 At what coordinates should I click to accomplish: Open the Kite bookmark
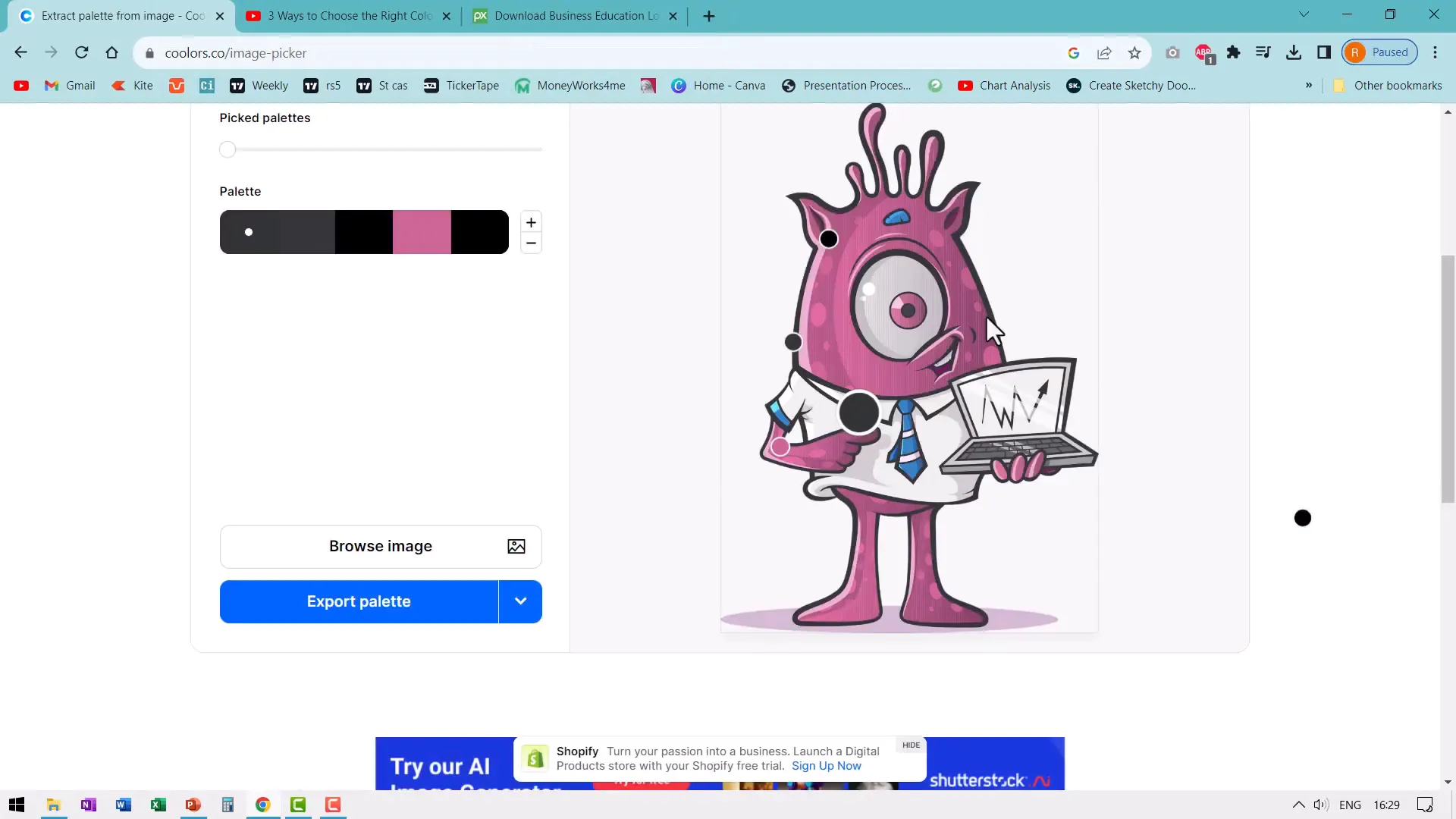click(x=133, y=86)
